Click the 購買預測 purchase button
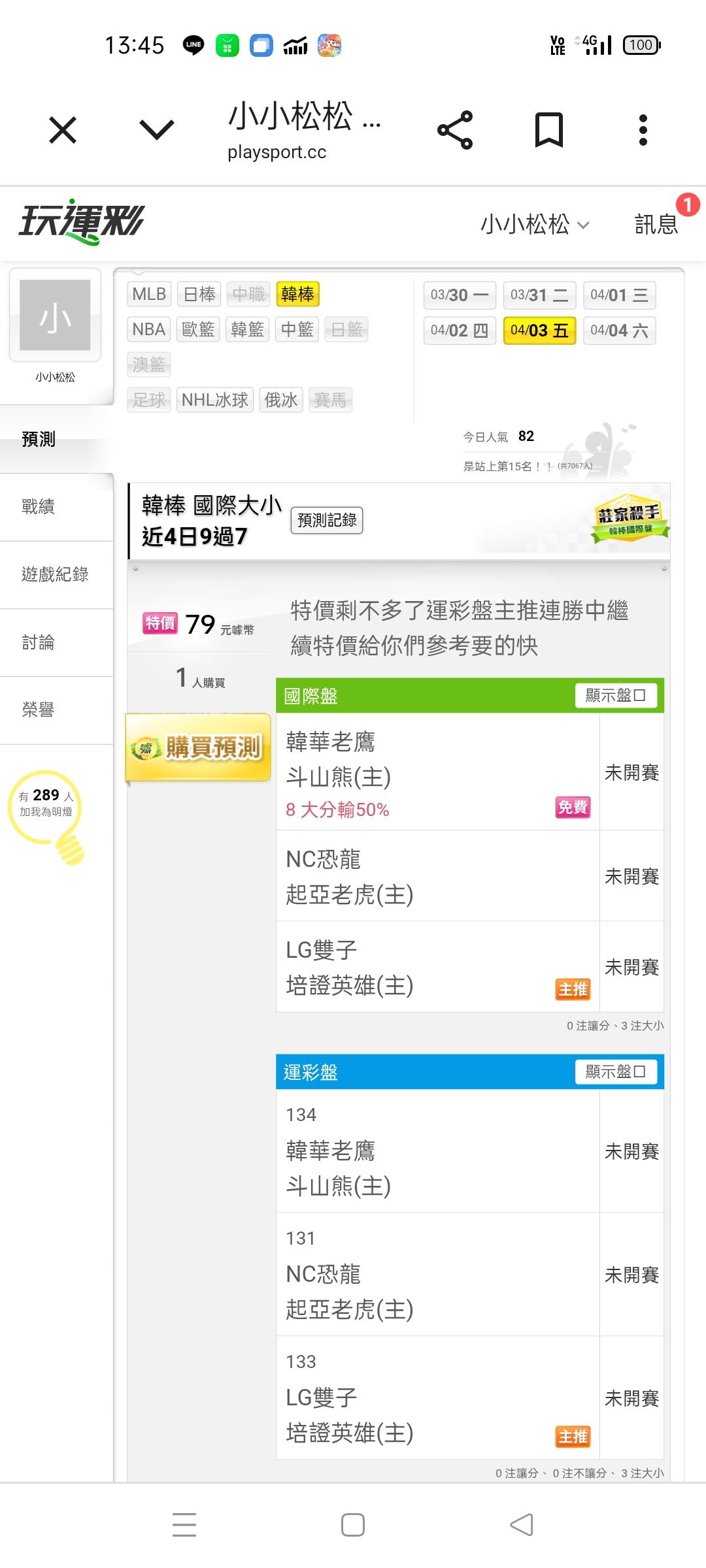 [x=198, y=747]
